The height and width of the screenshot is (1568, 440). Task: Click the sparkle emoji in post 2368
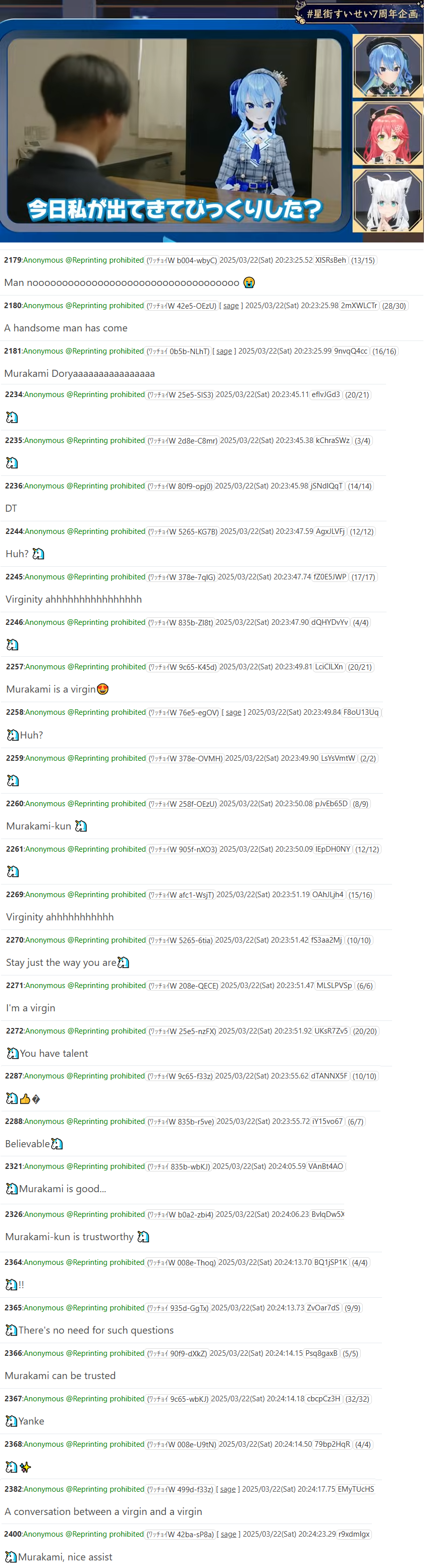coord(25,1467)
